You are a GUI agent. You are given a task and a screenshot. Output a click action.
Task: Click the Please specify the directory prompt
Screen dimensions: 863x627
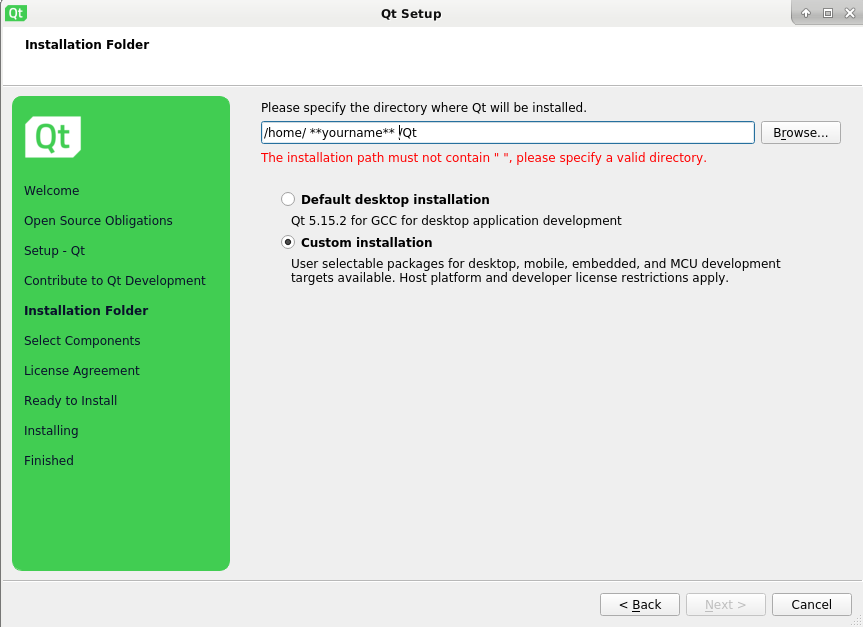click(x=424, y=107)
